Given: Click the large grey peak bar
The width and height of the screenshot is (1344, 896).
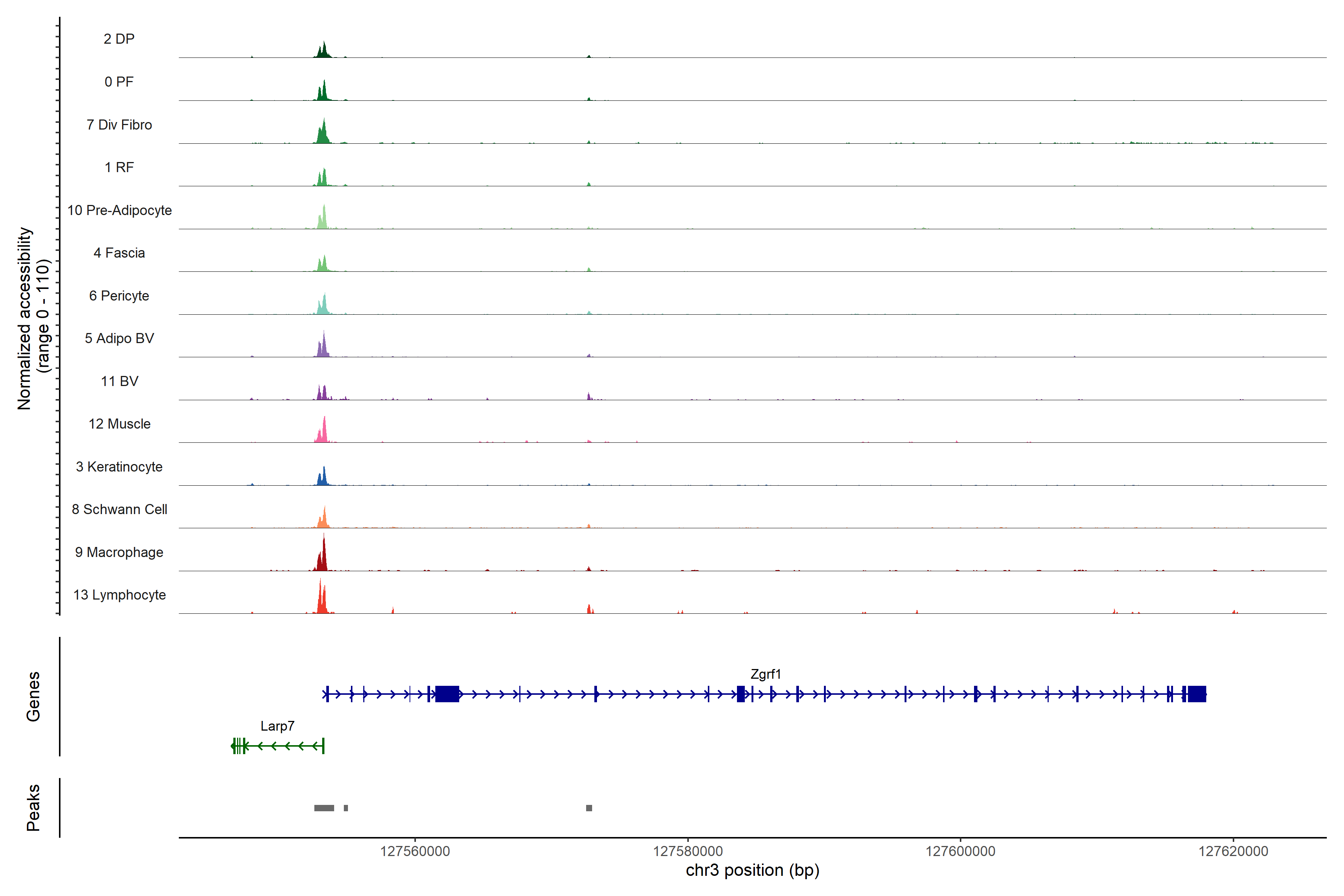Looking at the screenshot, I should tap(324, 808).
